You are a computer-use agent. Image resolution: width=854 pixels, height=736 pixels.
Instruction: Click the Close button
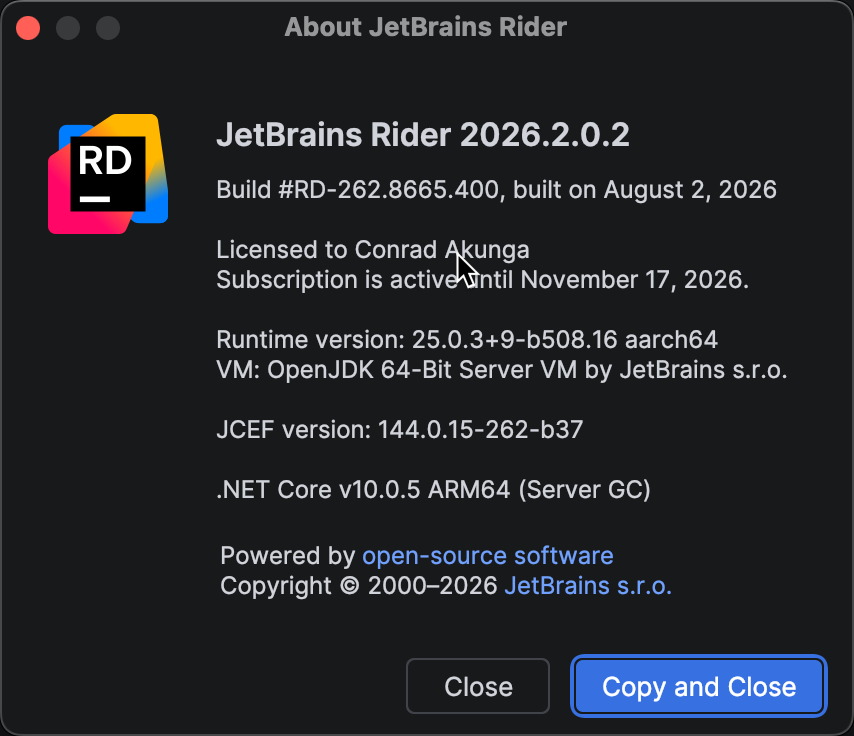tap(478, 686)
